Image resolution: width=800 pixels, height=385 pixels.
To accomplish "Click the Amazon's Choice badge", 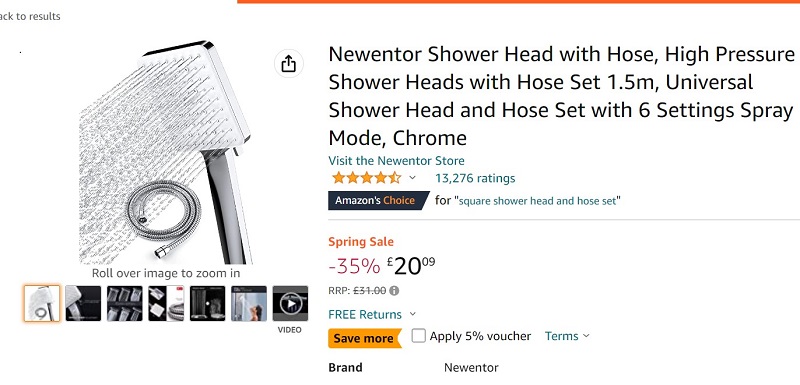I will click(x=379, y=200).
